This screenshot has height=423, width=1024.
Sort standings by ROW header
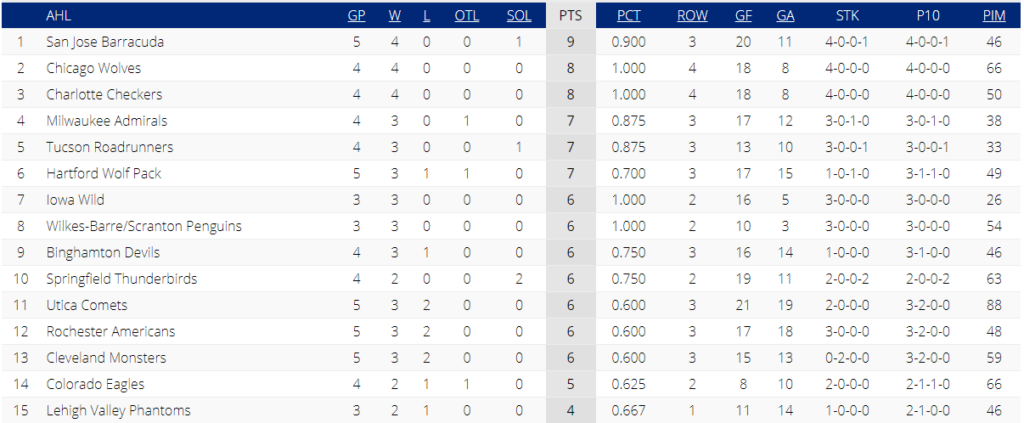coord(692,16)
